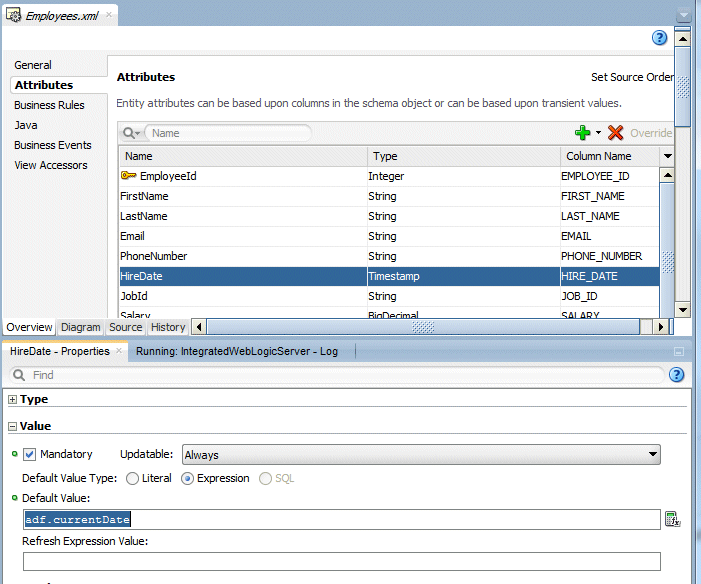
Task: Click the Find magnifier icon in Properties
Action: click(19, 375)
